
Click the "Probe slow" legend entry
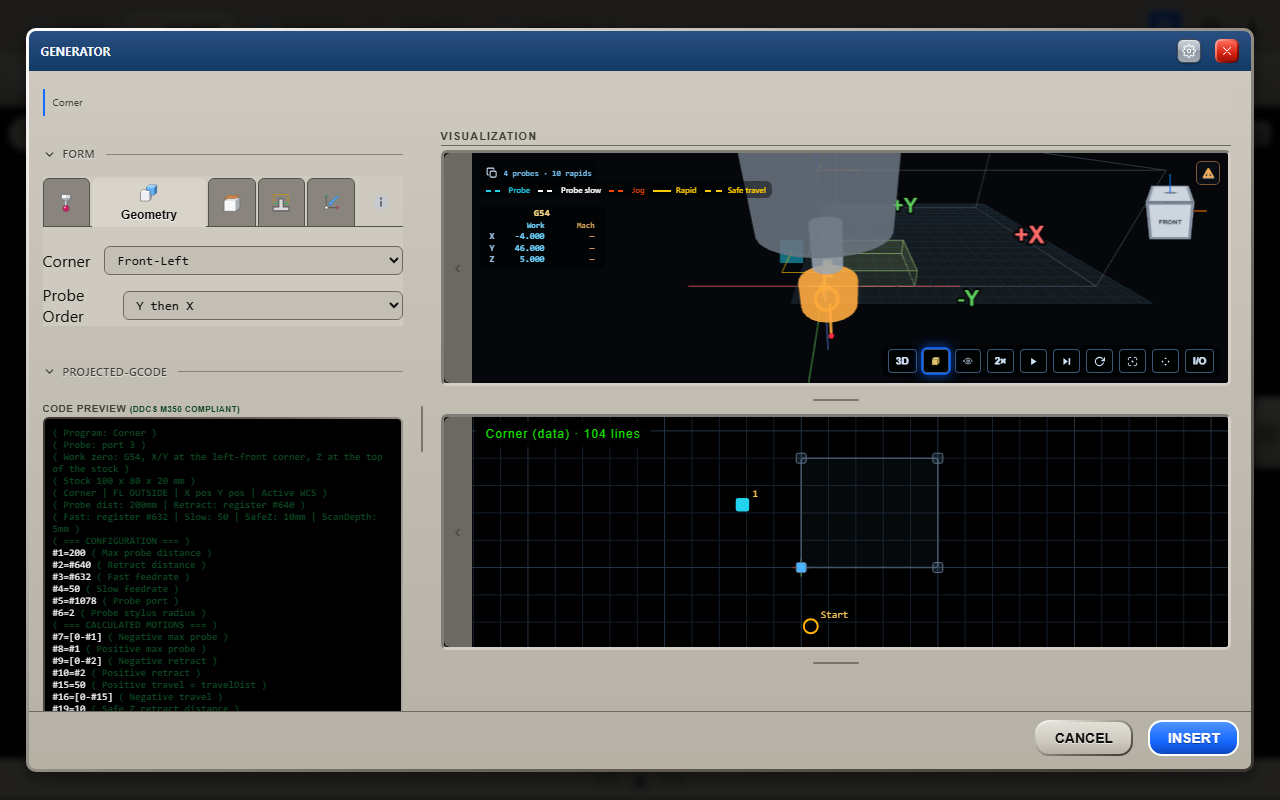pos(572,190)
